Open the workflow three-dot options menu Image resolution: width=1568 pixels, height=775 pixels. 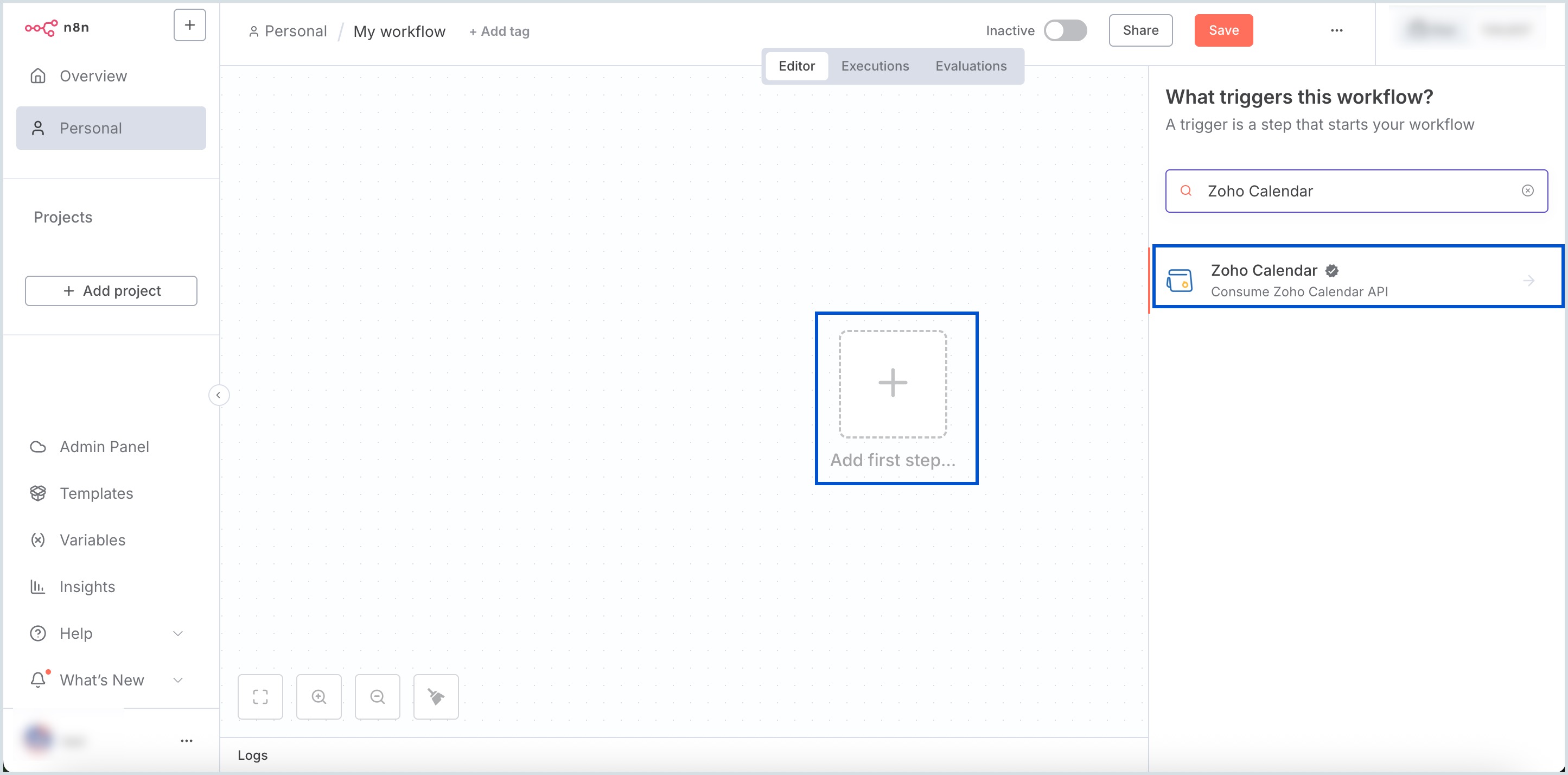(x=1336, y=30)
